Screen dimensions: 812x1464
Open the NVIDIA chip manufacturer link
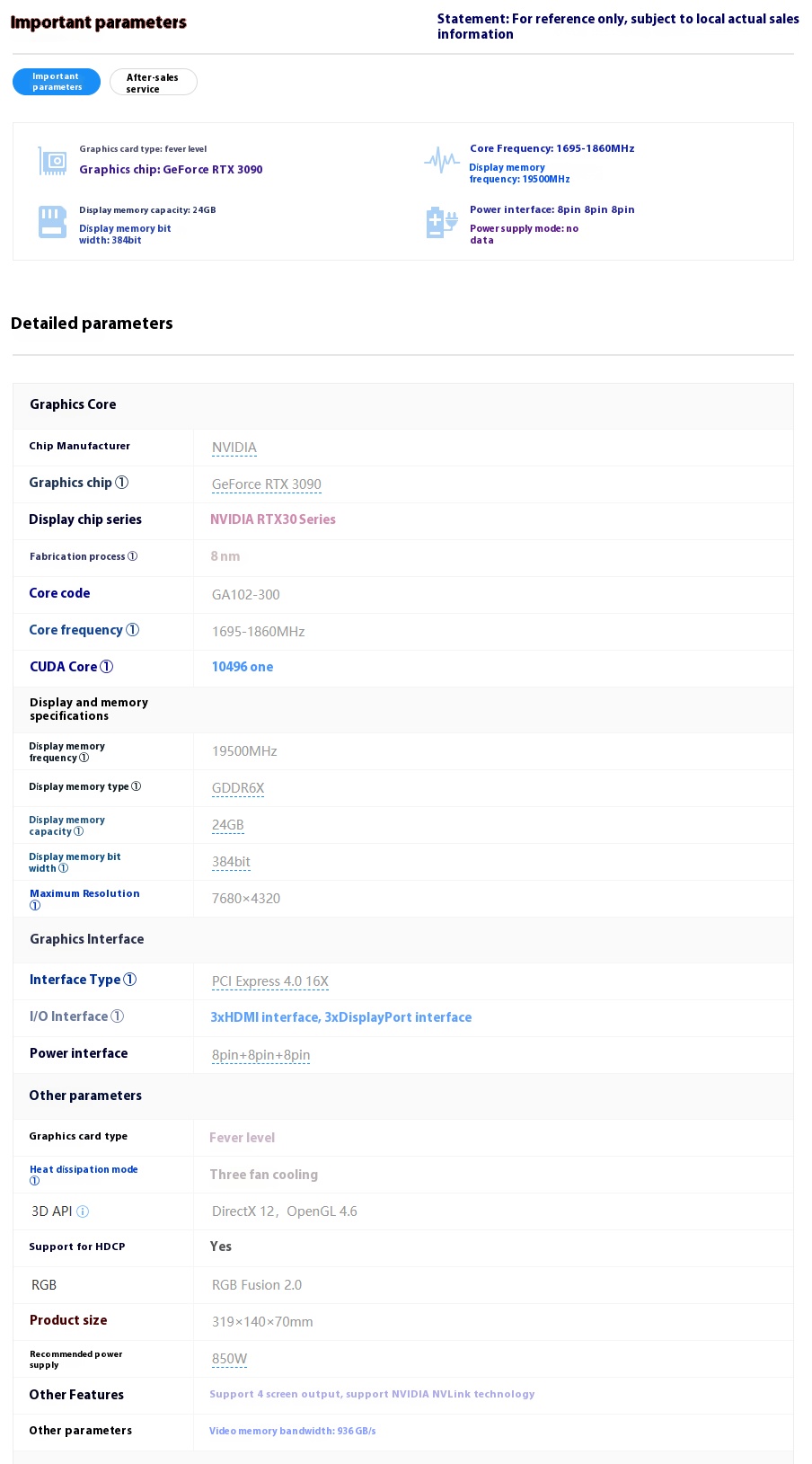[234, 448]
